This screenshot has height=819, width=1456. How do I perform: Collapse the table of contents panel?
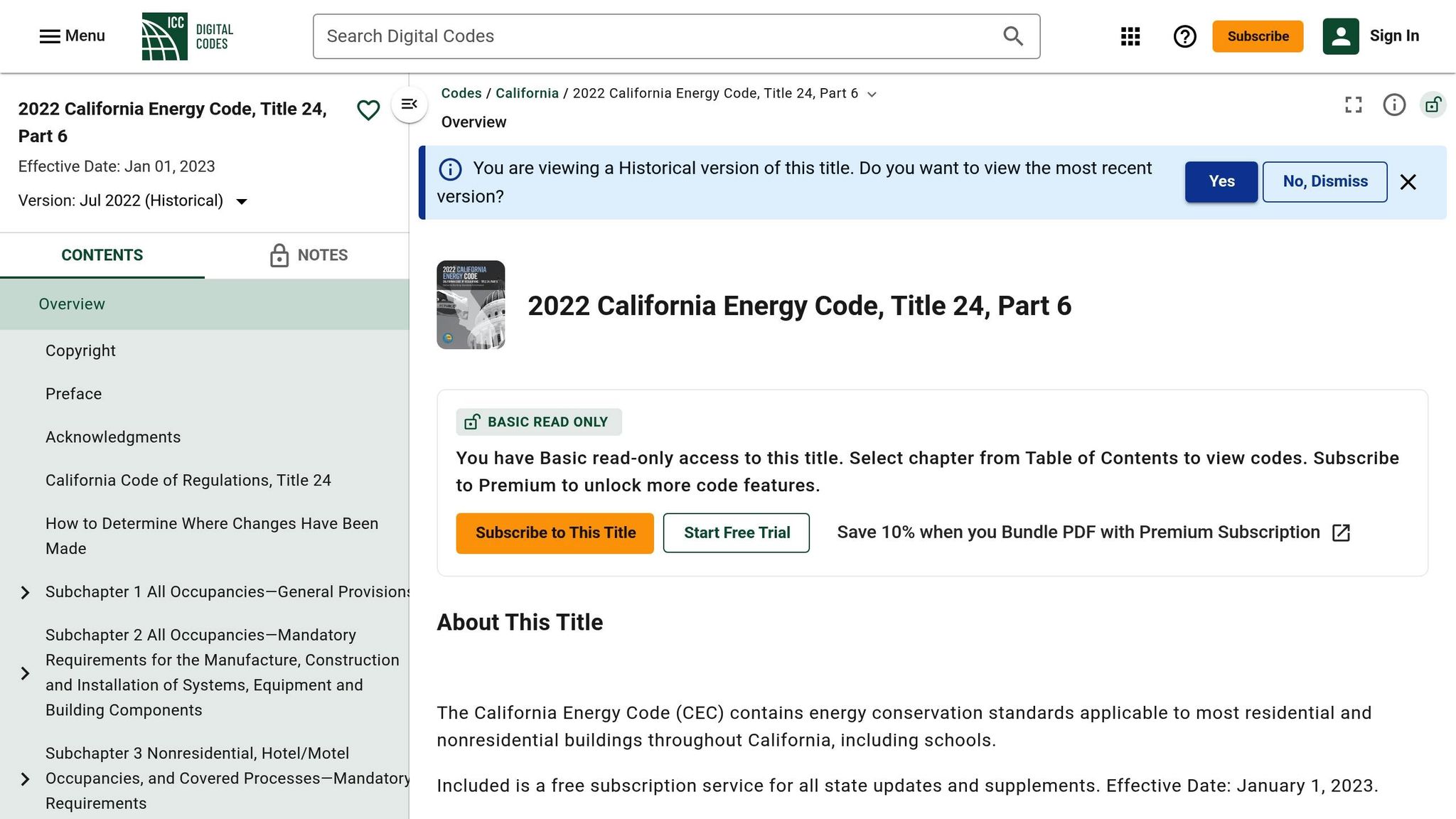click(409, 105)
